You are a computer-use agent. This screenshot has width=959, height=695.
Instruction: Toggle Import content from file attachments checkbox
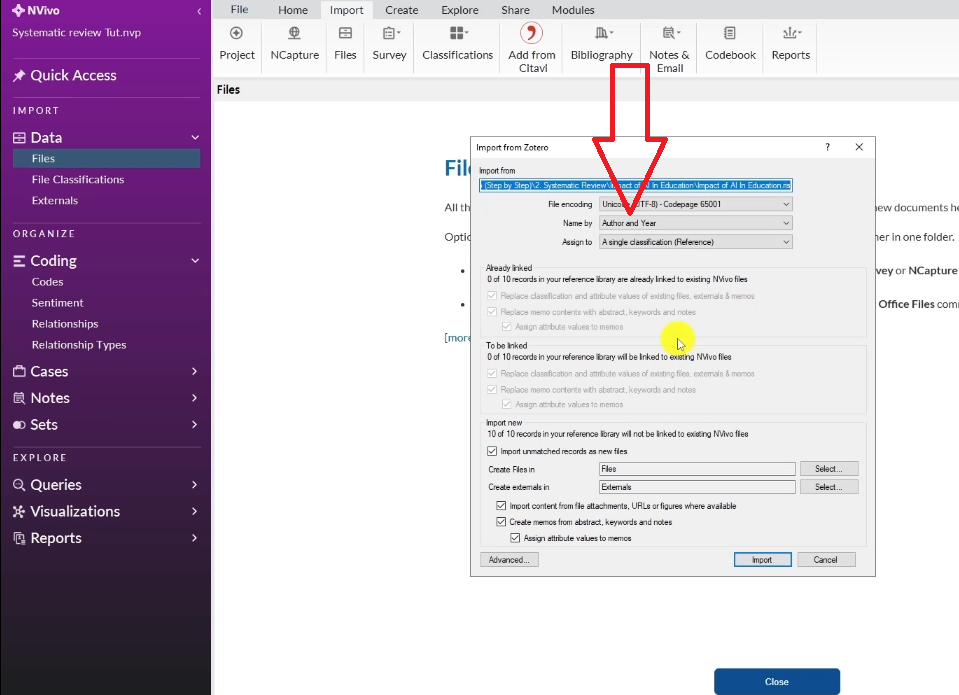pos(501,505)
